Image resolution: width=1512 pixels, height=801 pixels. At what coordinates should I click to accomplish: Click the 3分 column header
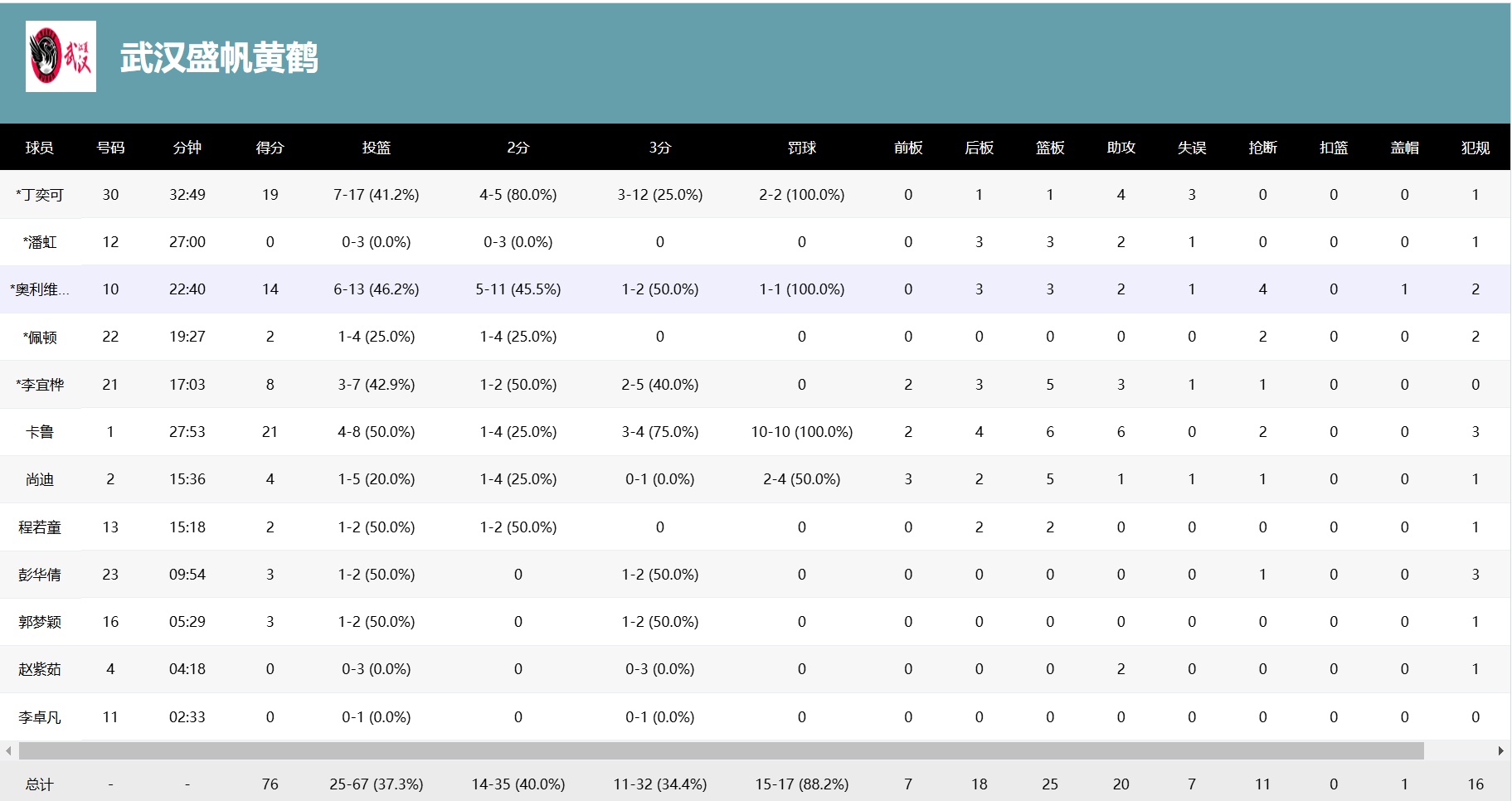click(x=659, y=148)
